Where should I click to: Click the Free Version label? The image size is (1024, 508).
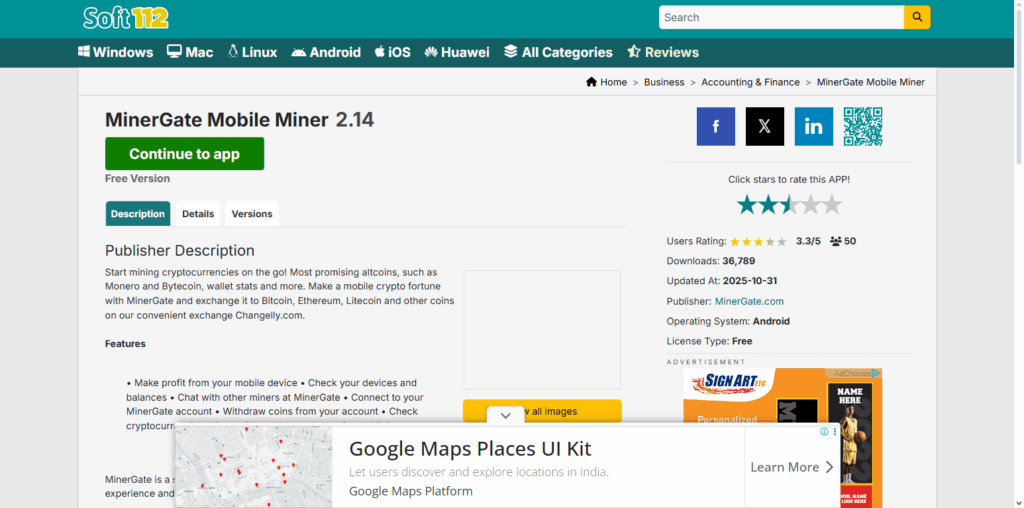137,178
